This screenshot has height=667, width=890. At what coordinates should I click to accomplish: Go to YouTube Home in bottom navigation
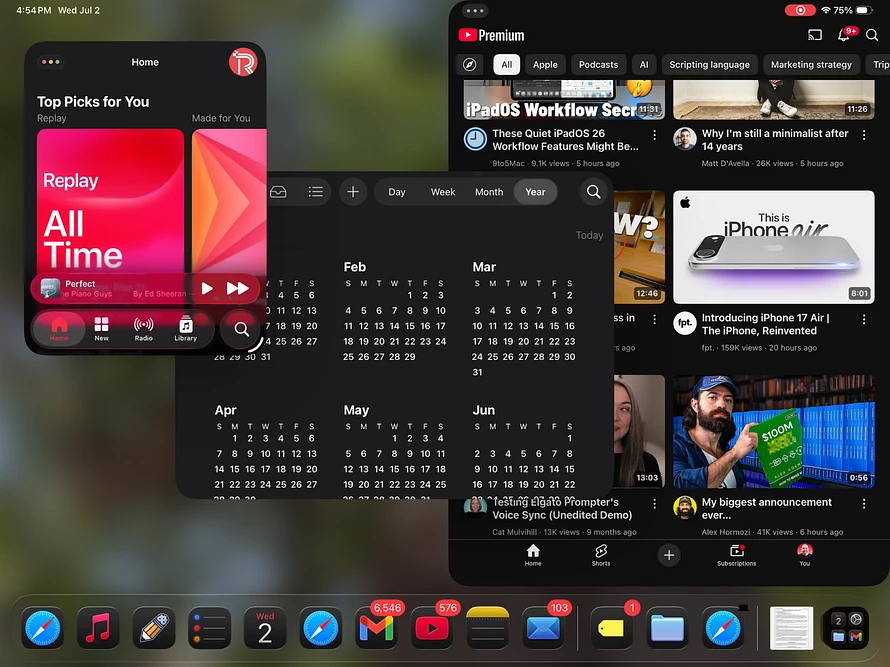point(532,555)
